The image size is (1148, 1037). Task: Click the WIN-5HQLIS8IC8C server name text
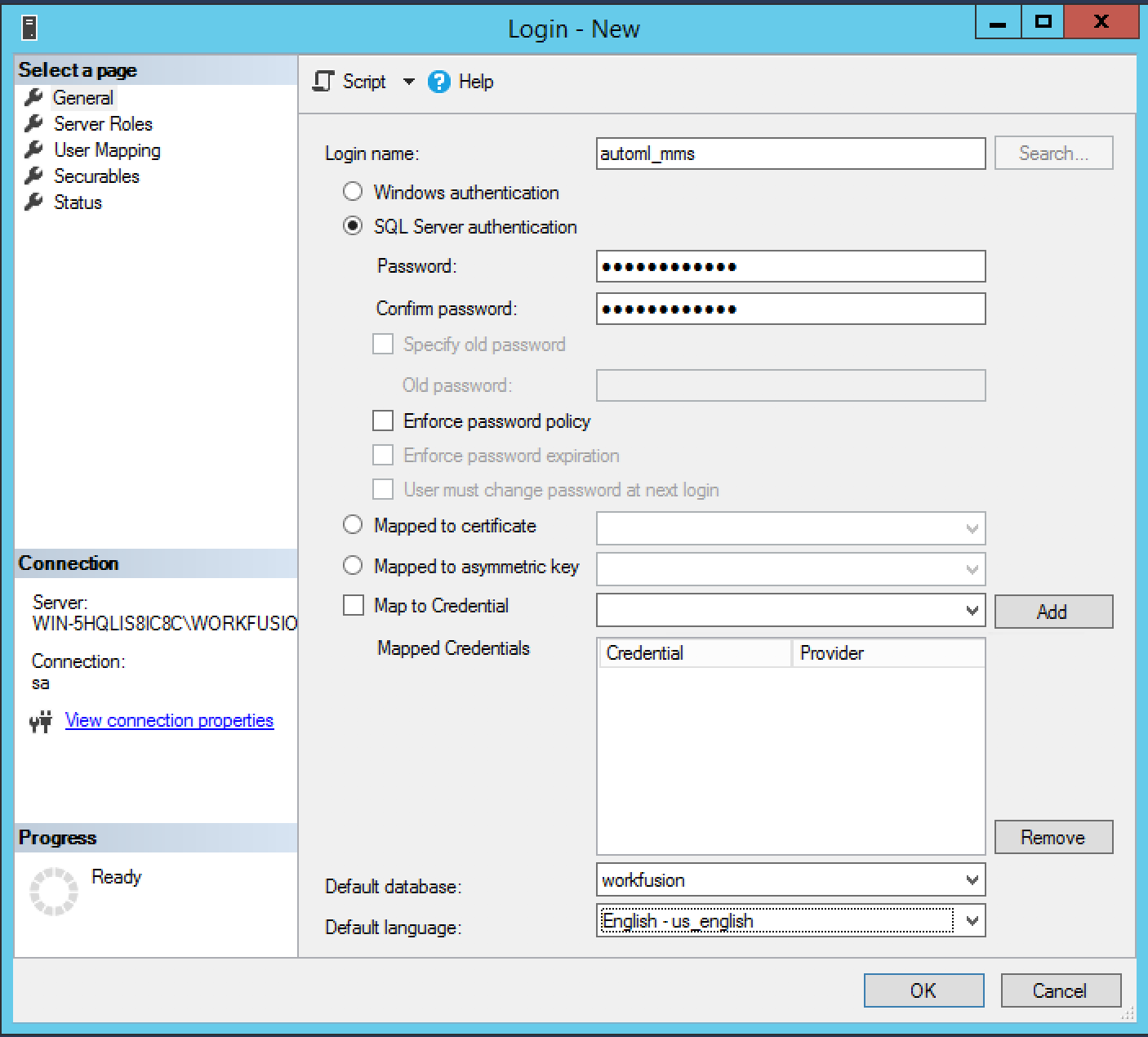(165, 624)
